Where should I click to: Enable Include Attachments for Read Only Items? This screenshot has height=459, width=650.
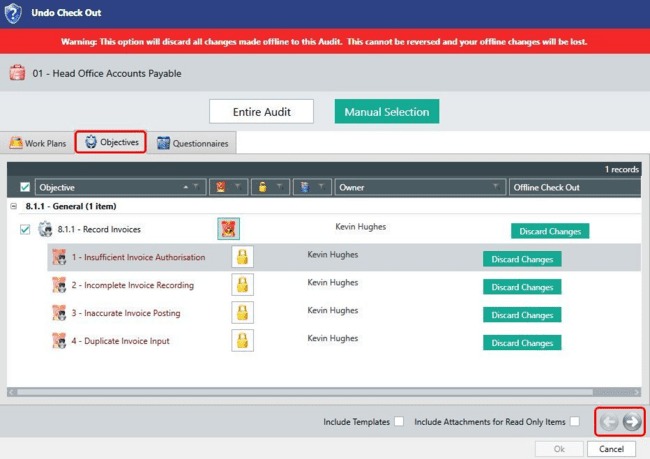[x=575, y=421]
